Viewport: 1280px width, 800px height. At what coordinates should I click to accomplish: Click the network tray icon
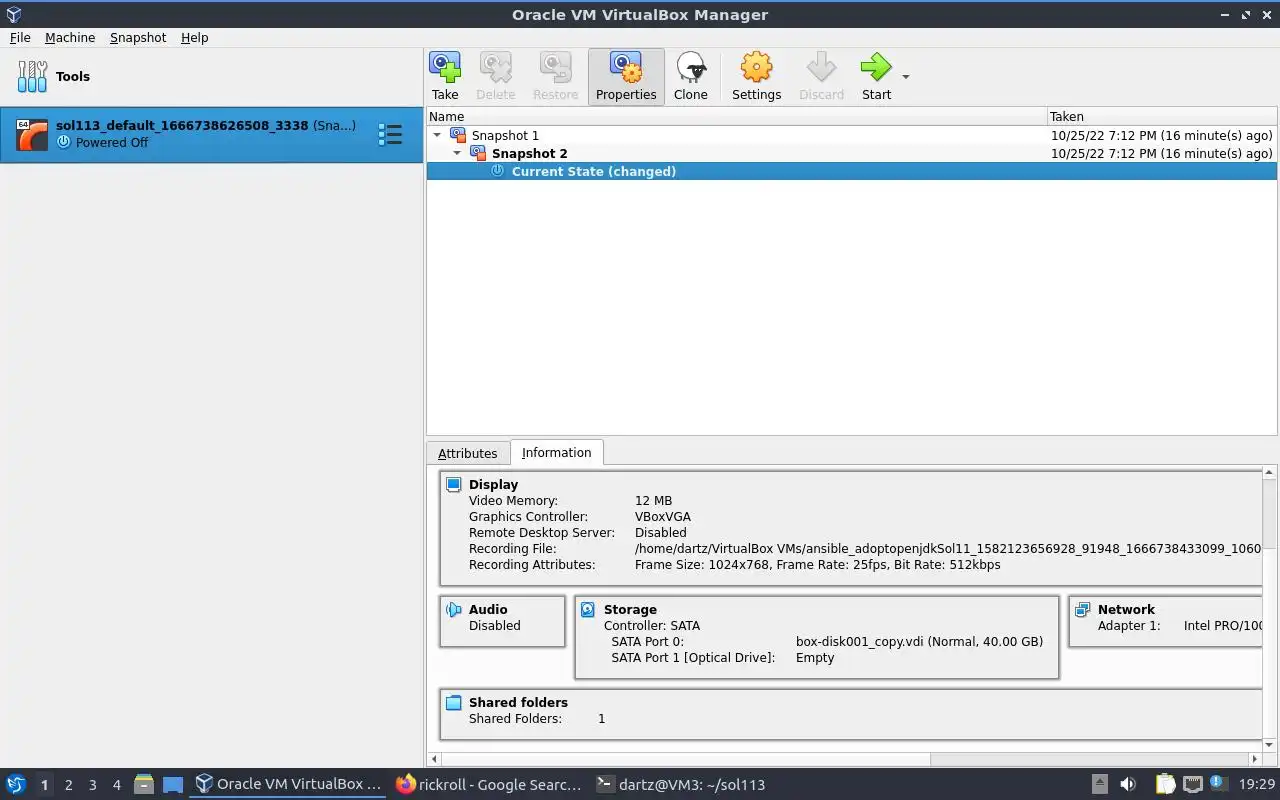[1192, 784]
